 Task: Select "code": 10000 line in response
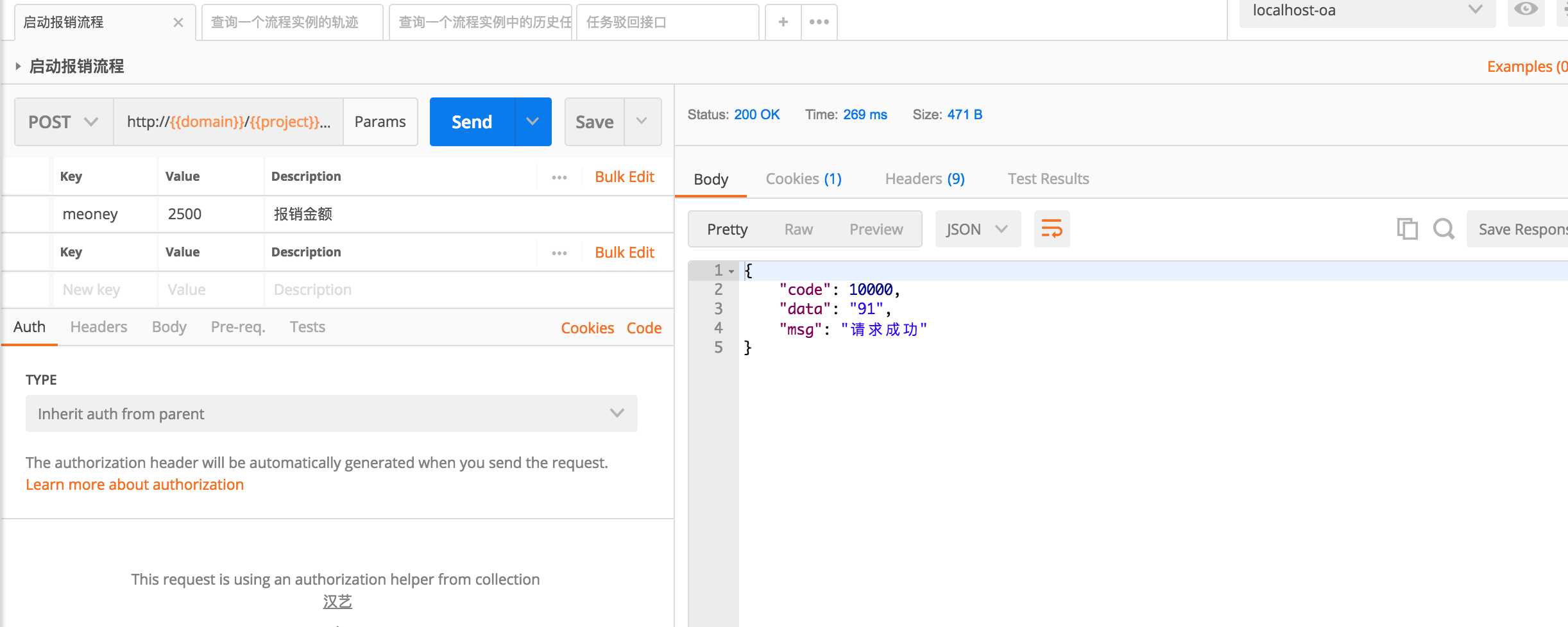(x=840, y=290)
